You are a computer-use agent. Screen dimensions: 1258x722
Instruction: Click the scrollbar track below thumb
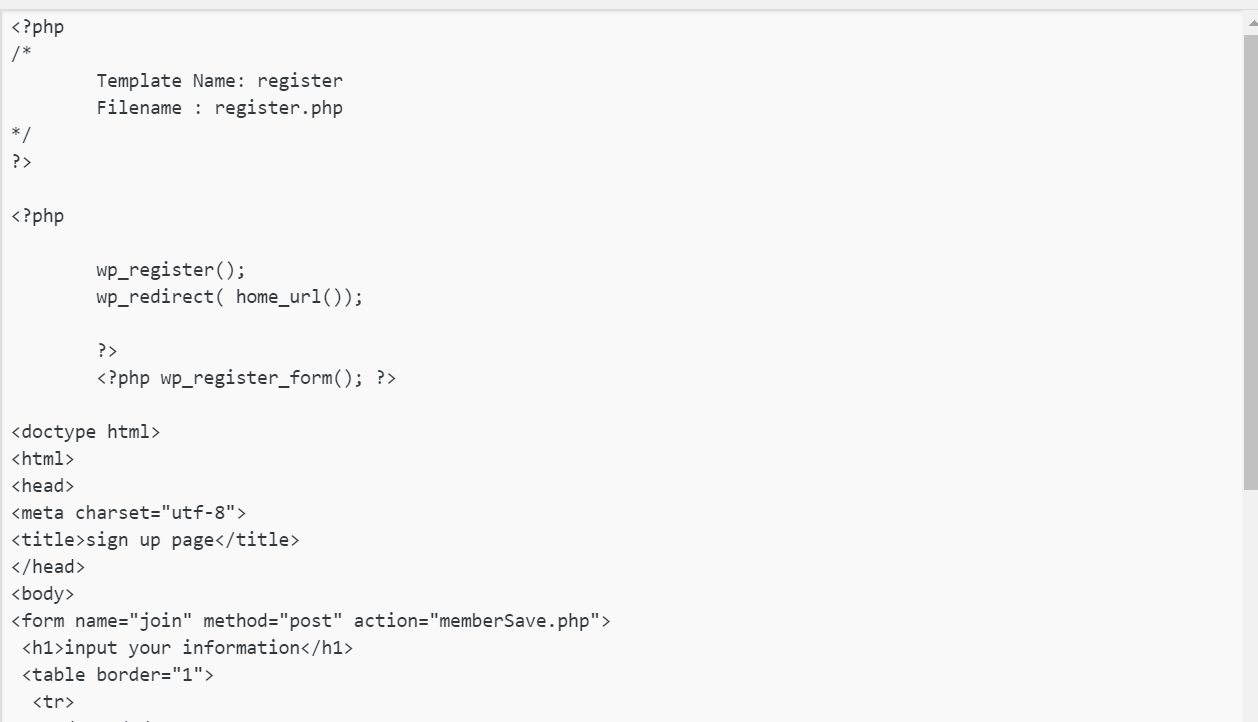1250,605
